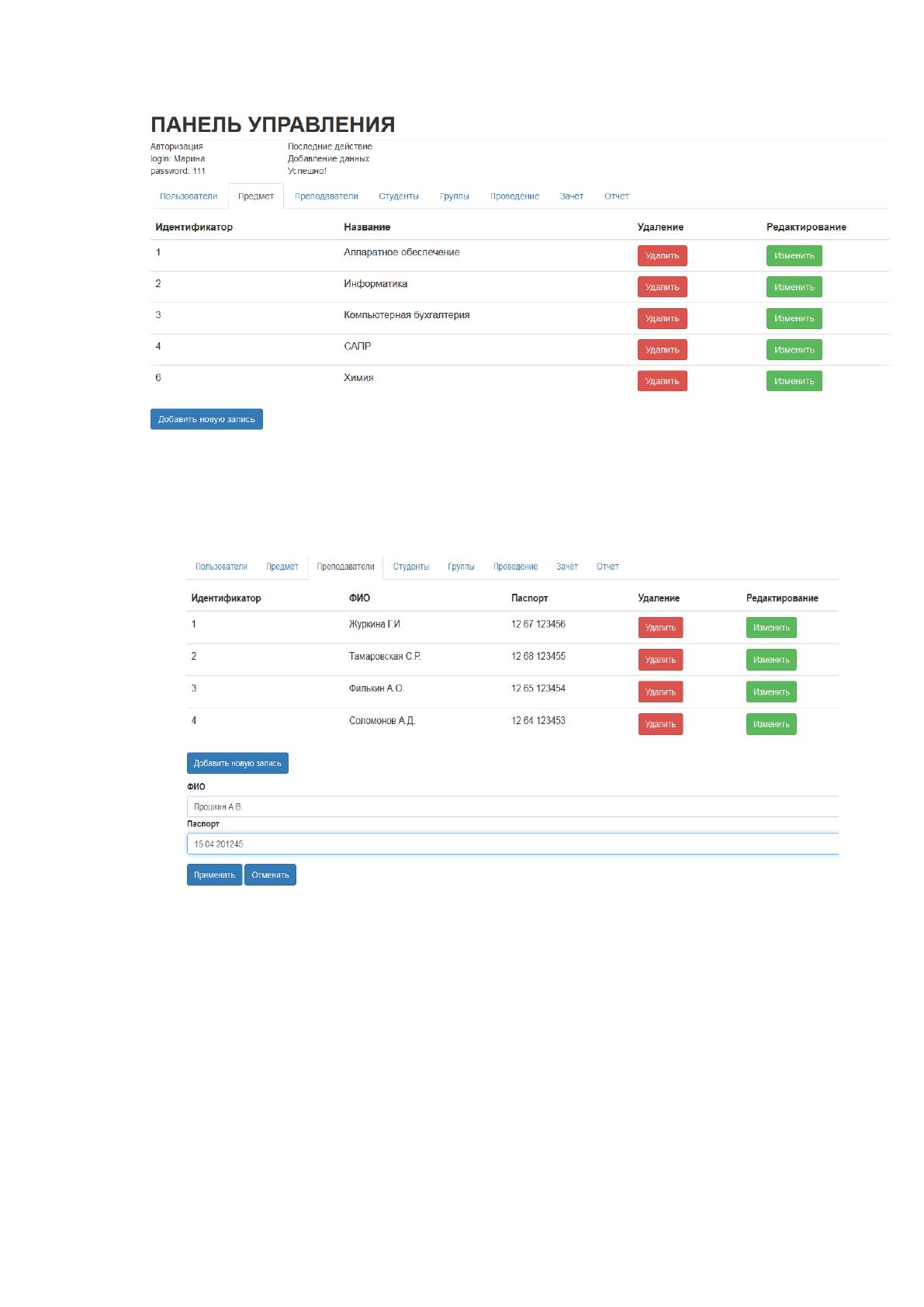This screenshot has height=1307, width=924.
Task: Delete teacher Журкина Г.И.
Action: [x=660, y=628]
